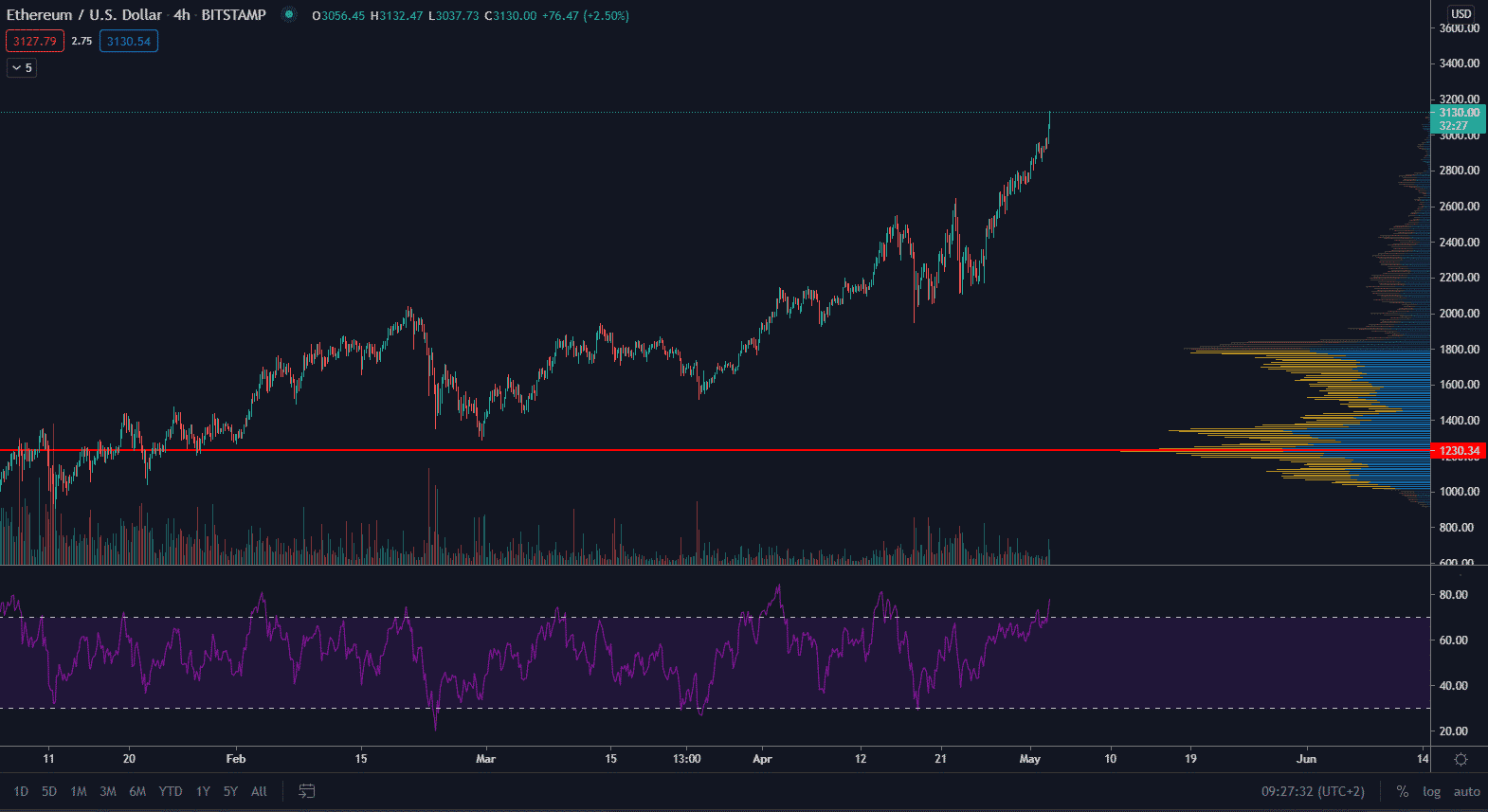
Task: Toggle logarithmic scale with log button
Action: coord(1431,791)
